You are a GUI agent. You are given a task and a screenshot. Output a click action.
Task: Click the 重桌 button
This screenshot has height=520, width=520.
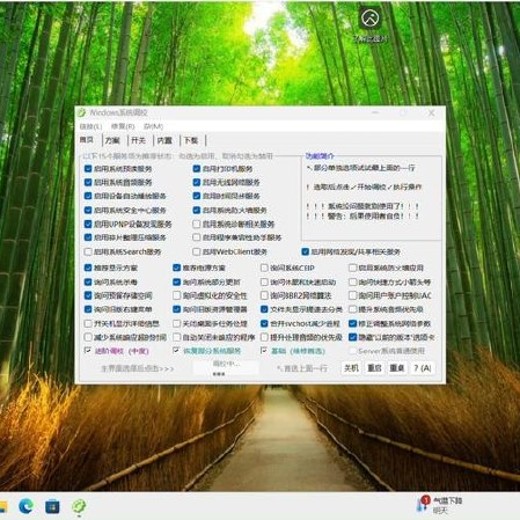pyautogui.click(x=397, y=368)
